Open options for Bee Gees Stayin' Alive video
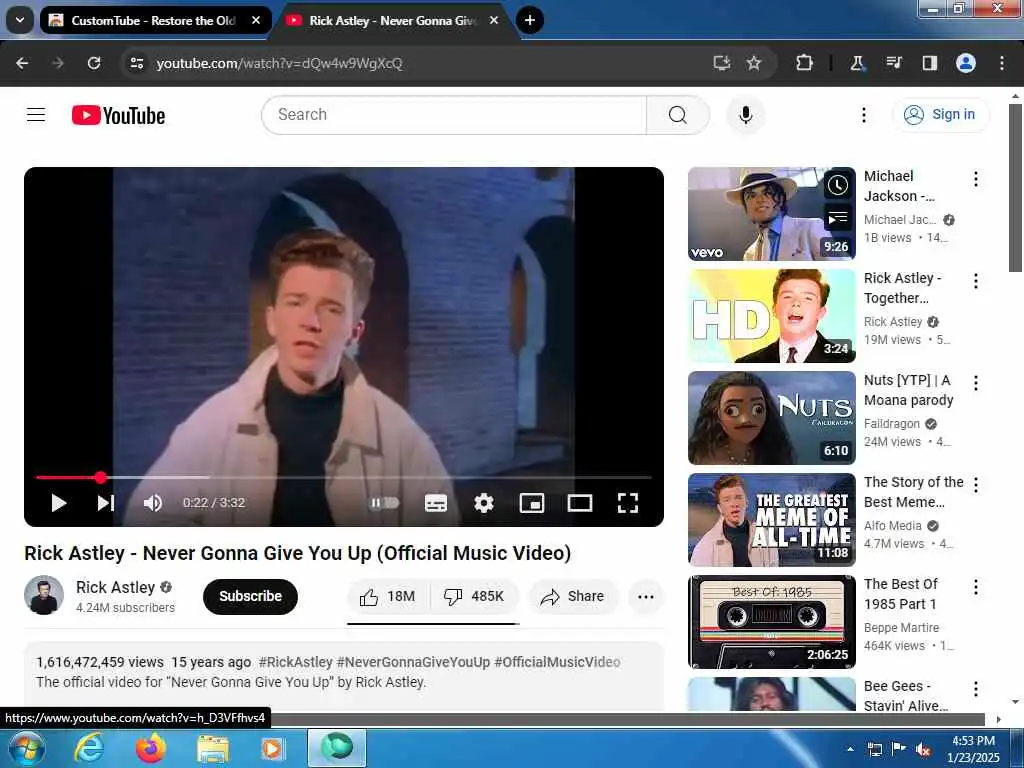1024x768 pixels. click(976, 688)
